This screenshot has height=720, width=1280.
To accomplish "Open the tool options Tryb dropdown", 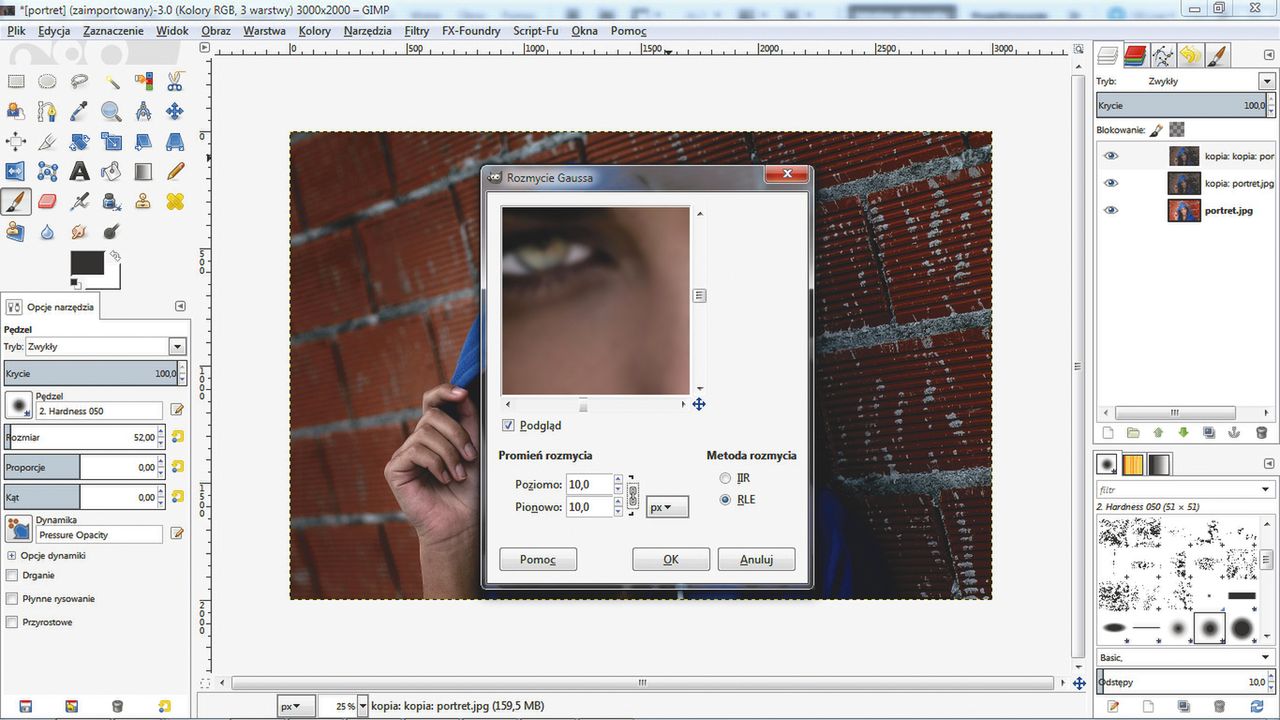I will click(x=177, y=346).
